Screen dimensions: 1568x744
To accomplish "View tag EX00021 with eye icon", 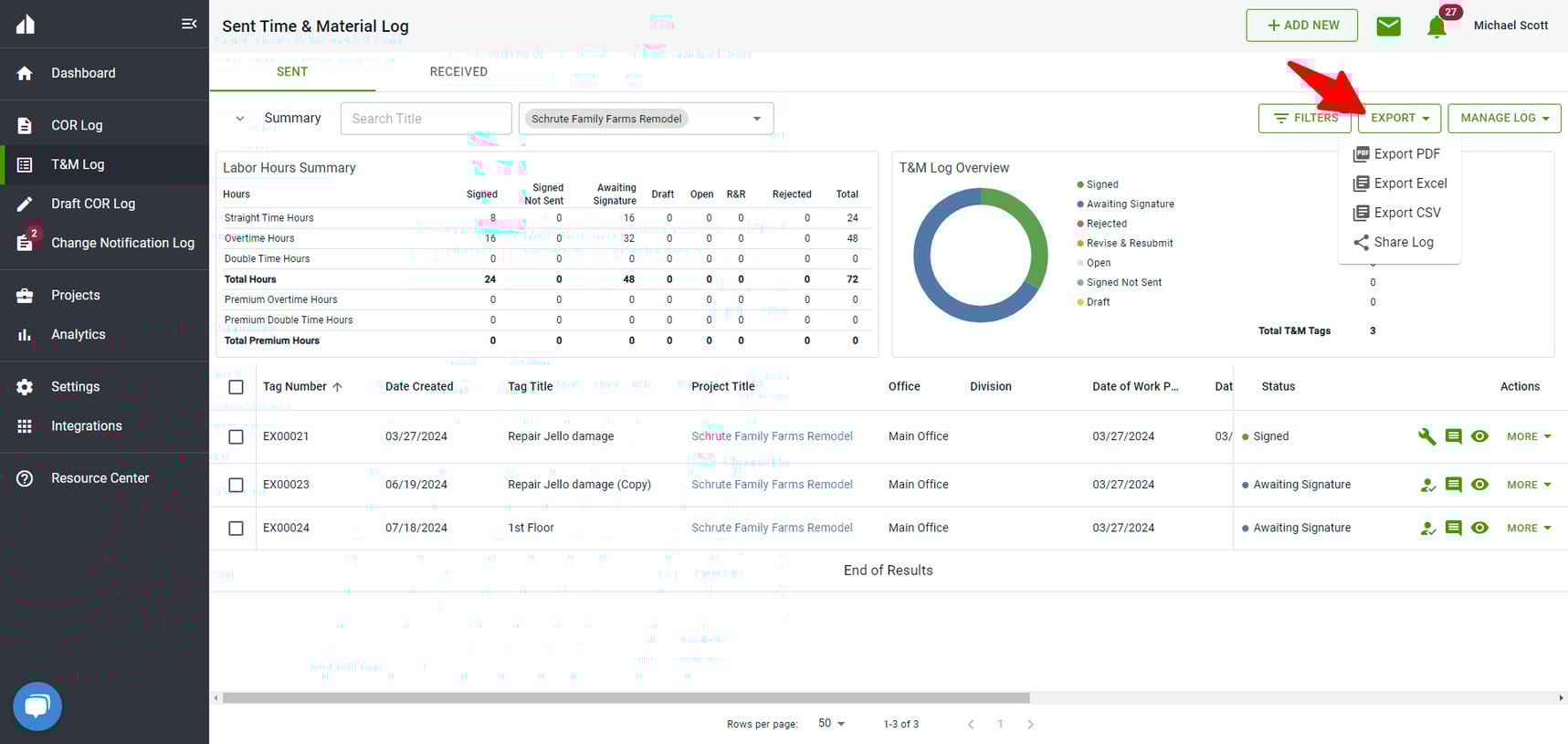I will coord(1480,436).
